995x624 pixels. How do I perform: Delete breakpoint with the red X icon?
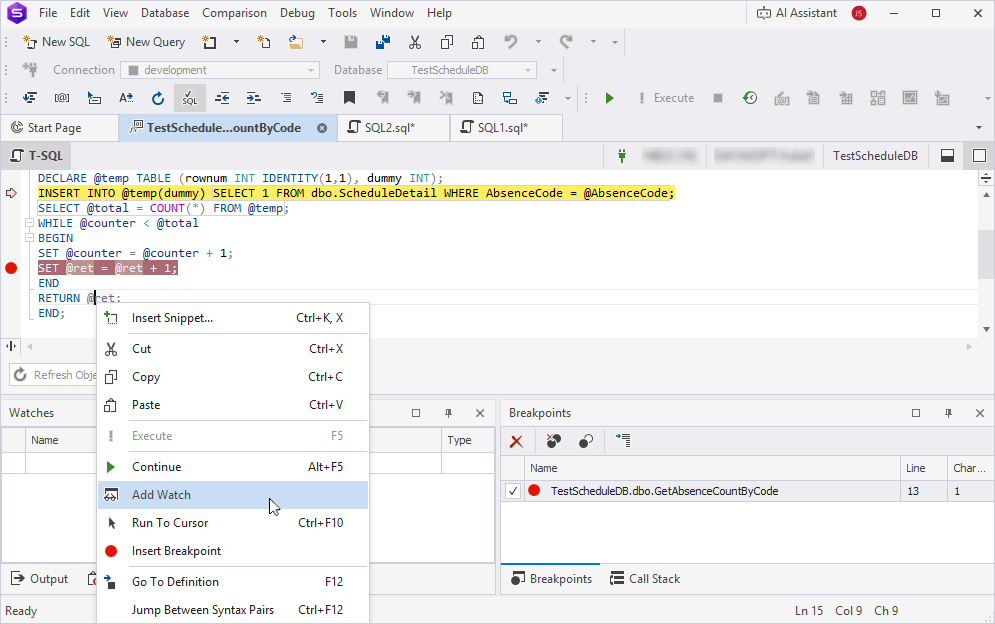517,441
